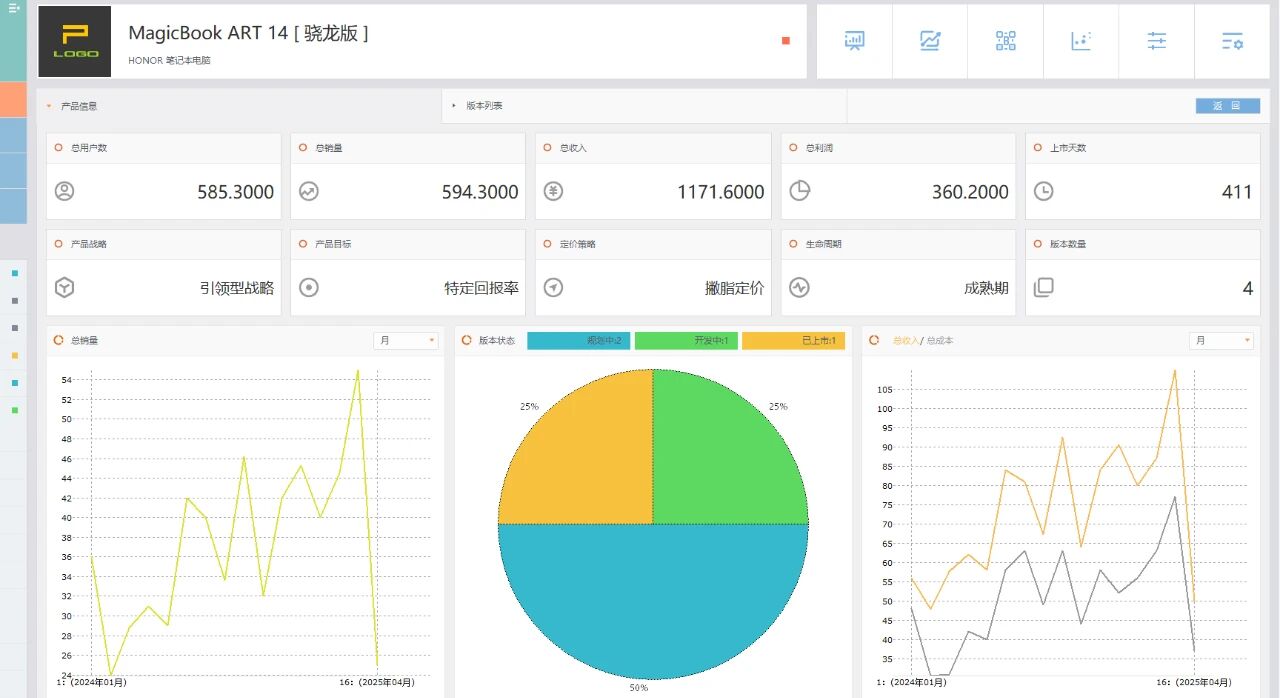Click the user icon on the 总用户数 card

[x=64, y=191]
